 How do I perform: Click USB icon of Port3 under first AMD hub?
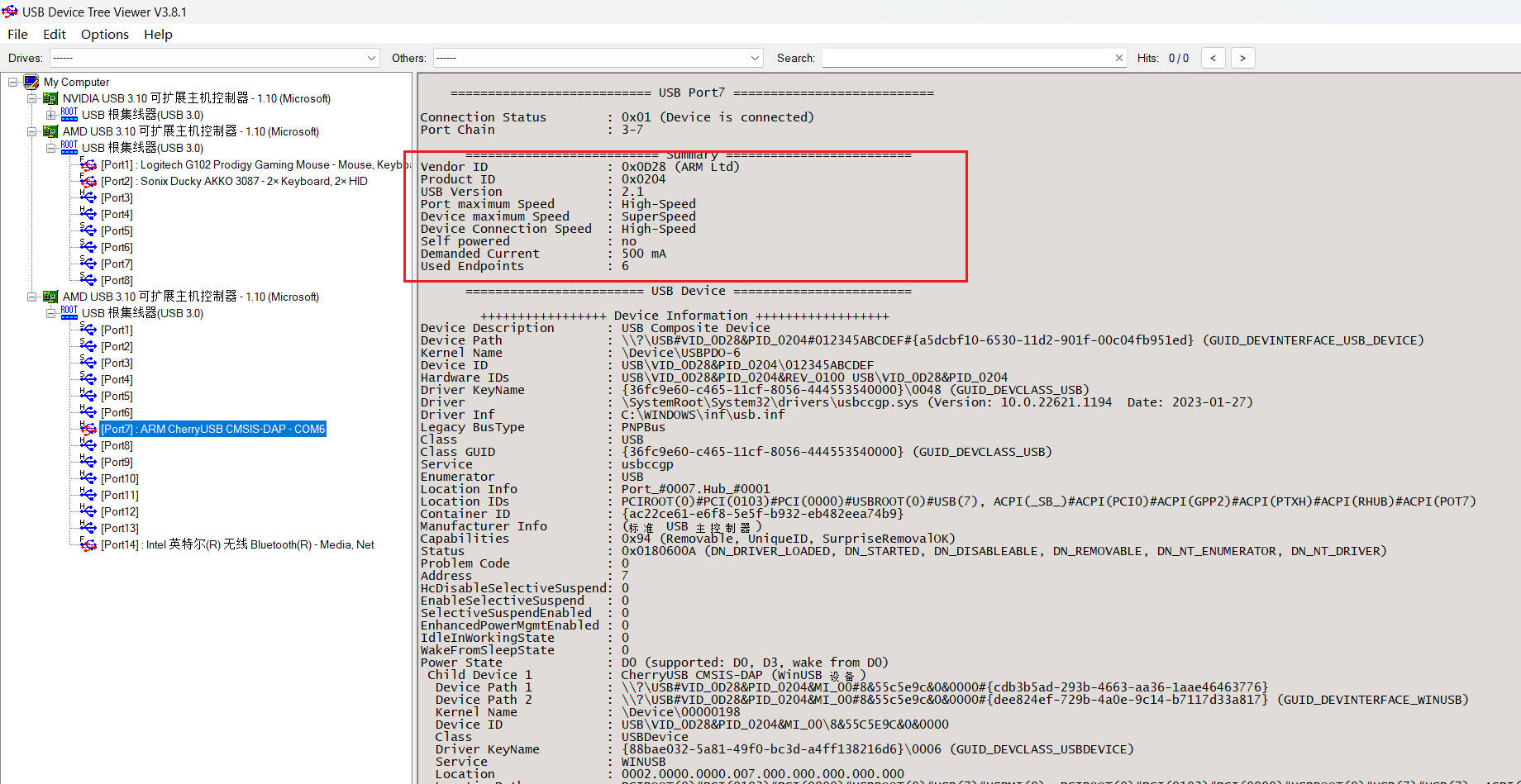pos(88,197)
